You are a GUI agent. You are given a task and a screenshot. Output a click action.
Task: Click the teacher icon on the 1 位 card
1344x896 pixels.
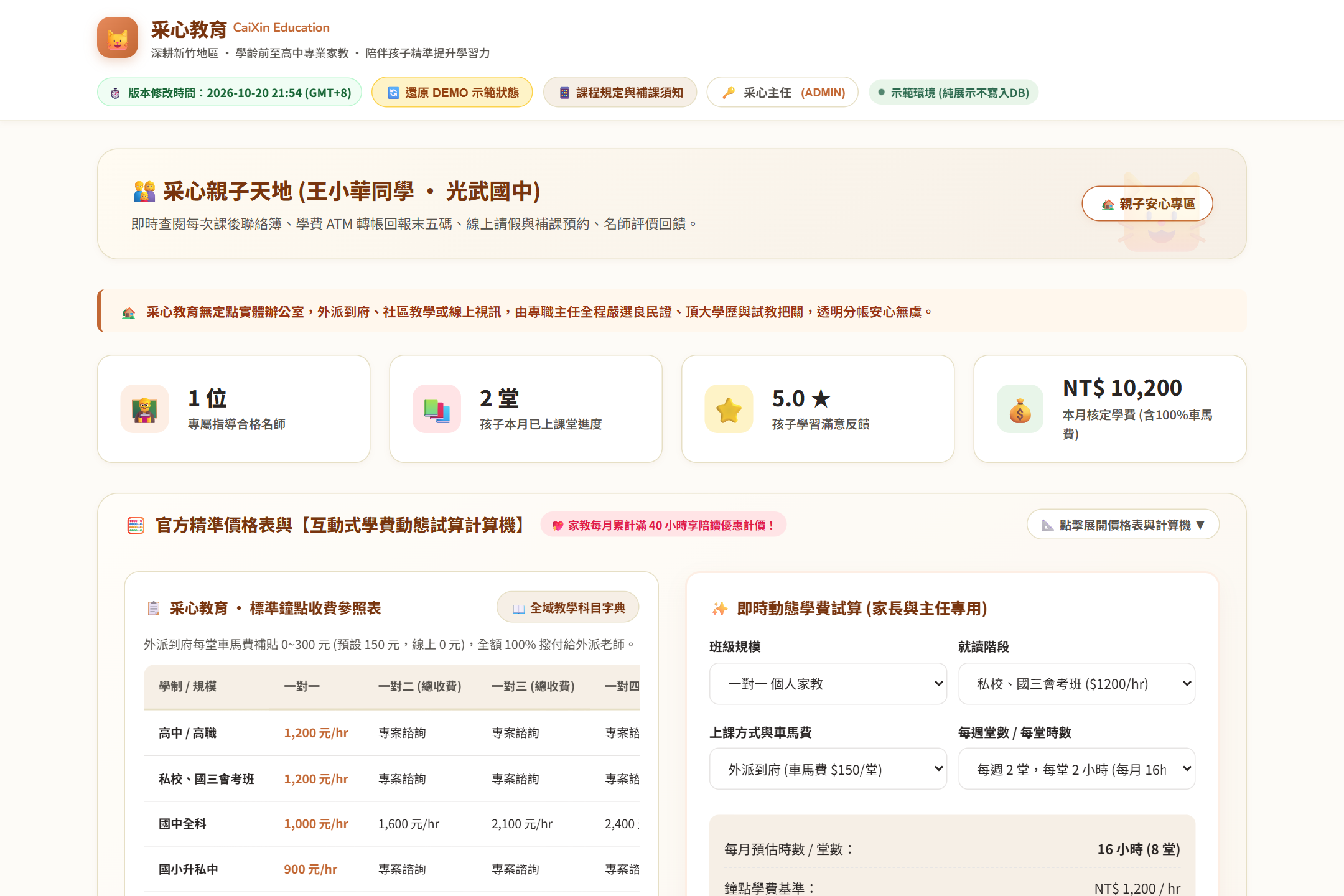tap(145, 409)
